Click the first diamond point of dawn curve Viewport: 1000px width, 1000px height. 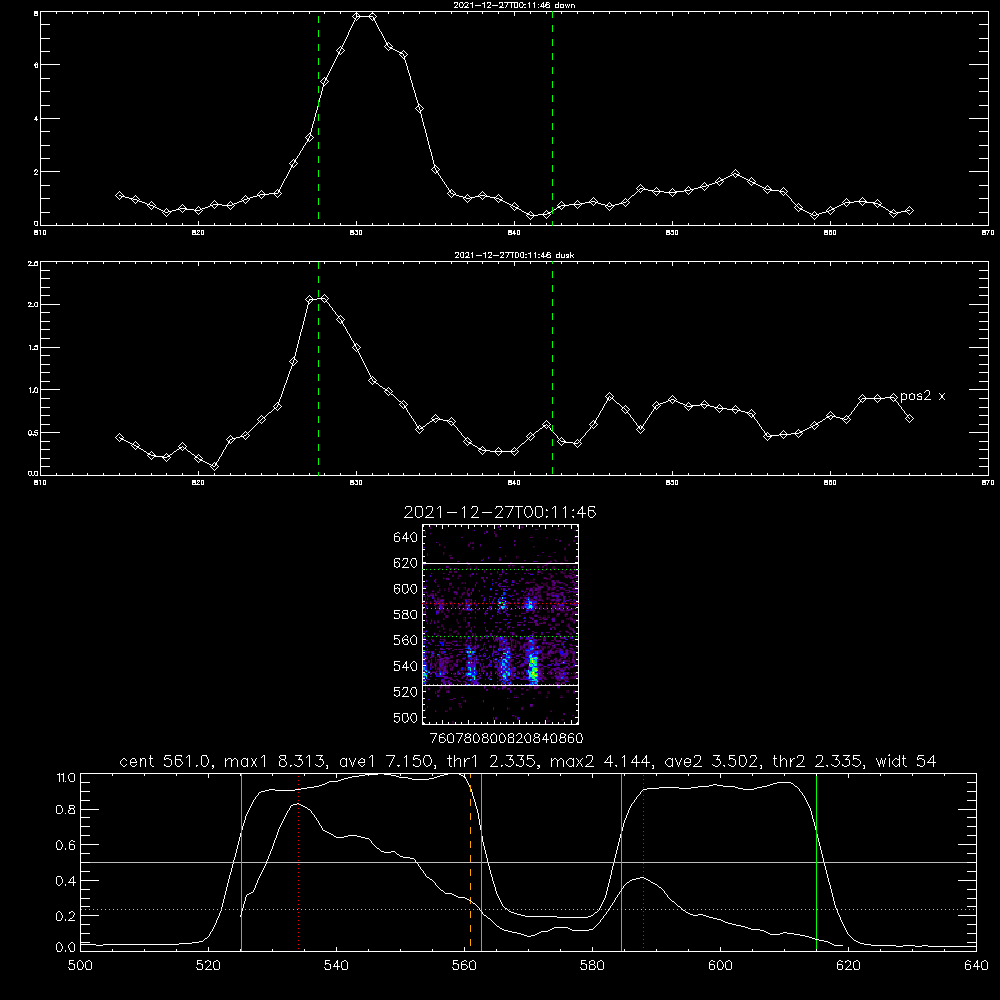[x=119, y=195]
